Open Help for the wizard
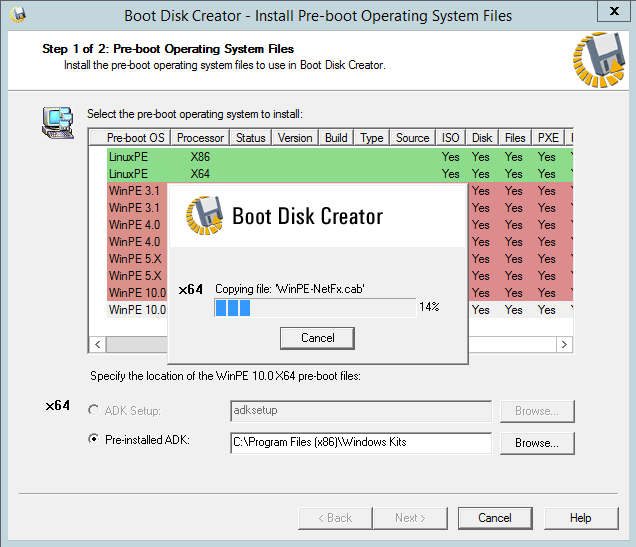Screen dimensions: 636x547 point(580,518)
